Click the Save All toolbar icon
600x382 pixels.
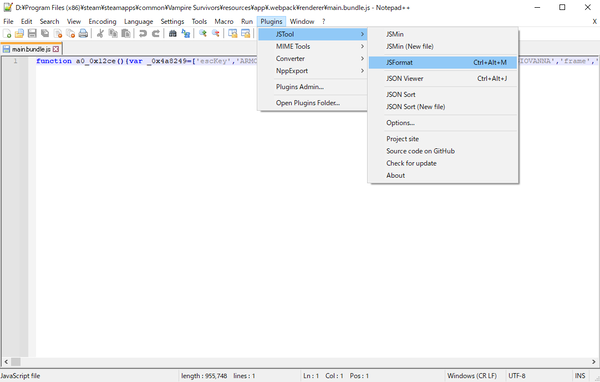pyautogui.click(x=45, y=34)
